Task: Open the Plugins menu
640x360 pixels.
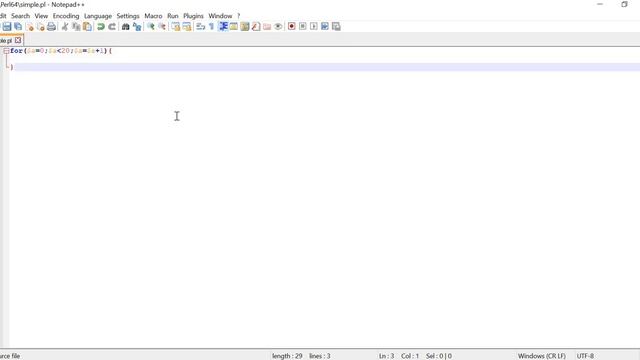Action: pos(193,16)
